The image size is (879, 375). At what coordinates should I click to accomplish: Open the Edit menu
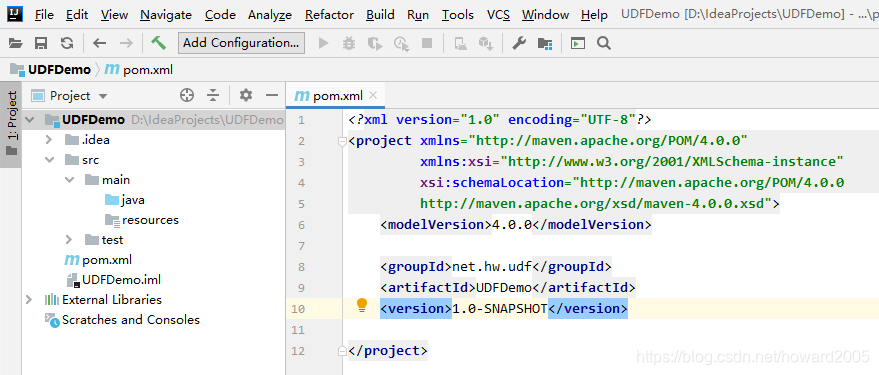coord(77,15)
